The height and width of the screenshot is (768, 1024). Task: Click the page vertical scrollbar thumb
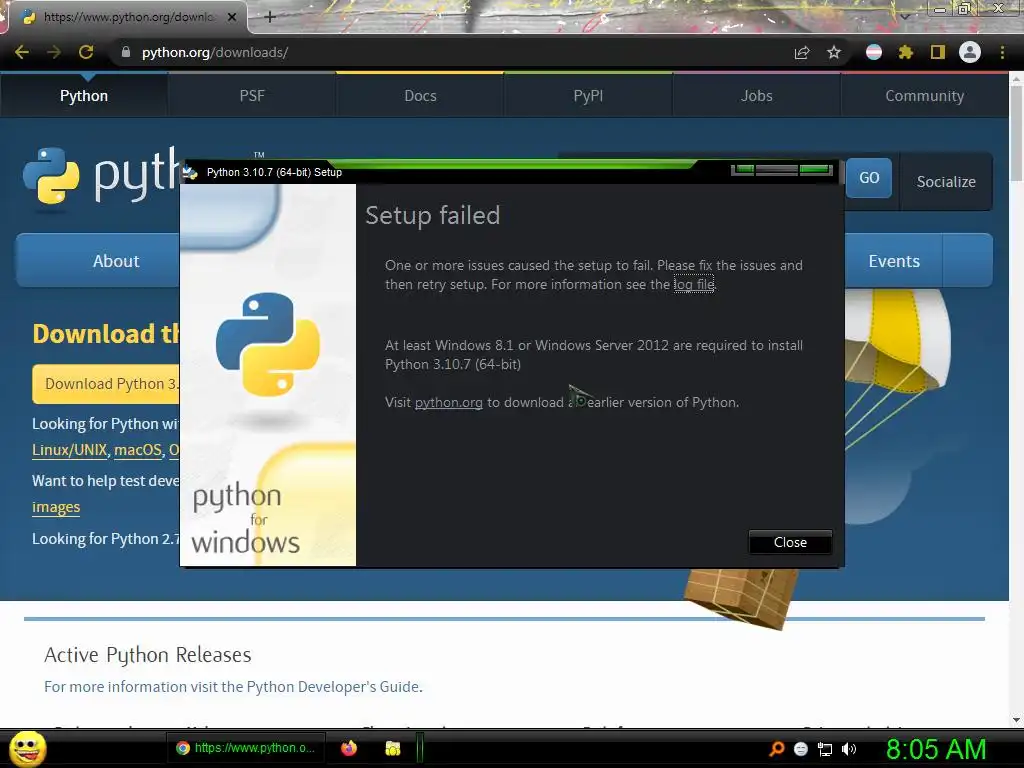(x=1016, y=134)
